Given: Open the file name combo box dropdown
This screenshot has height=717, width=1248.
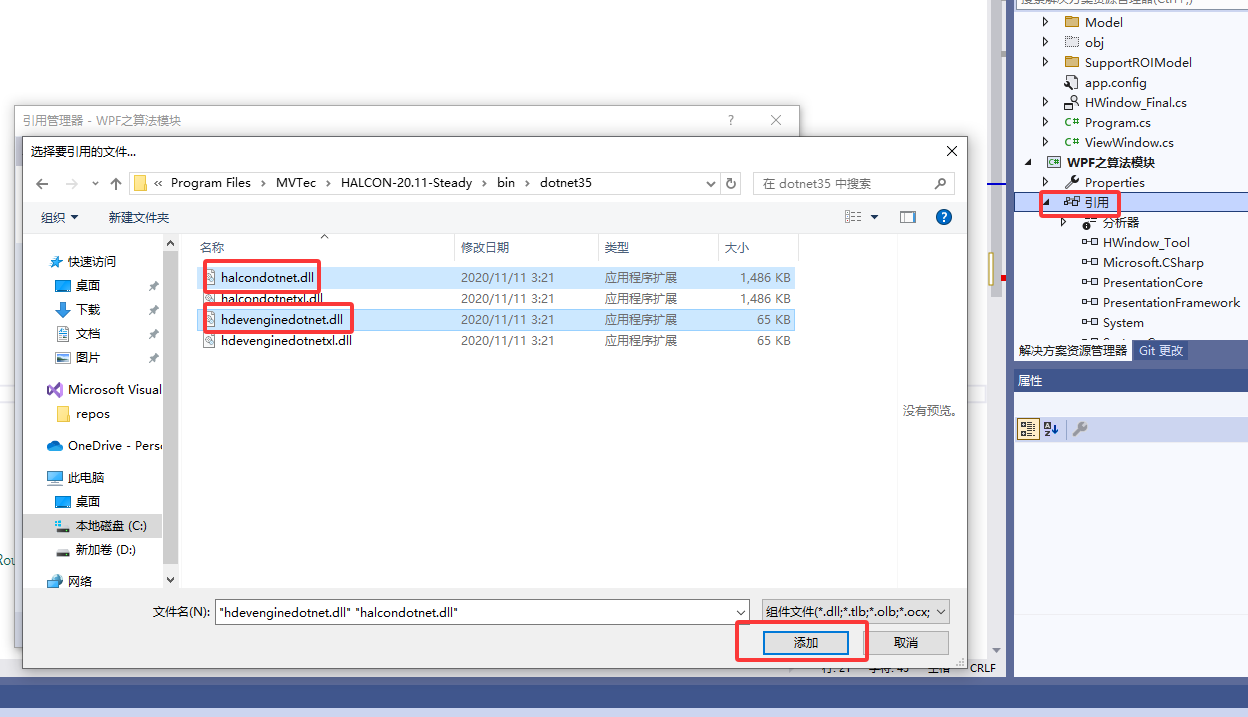Looking at the screenshot, I should (740, 610).
